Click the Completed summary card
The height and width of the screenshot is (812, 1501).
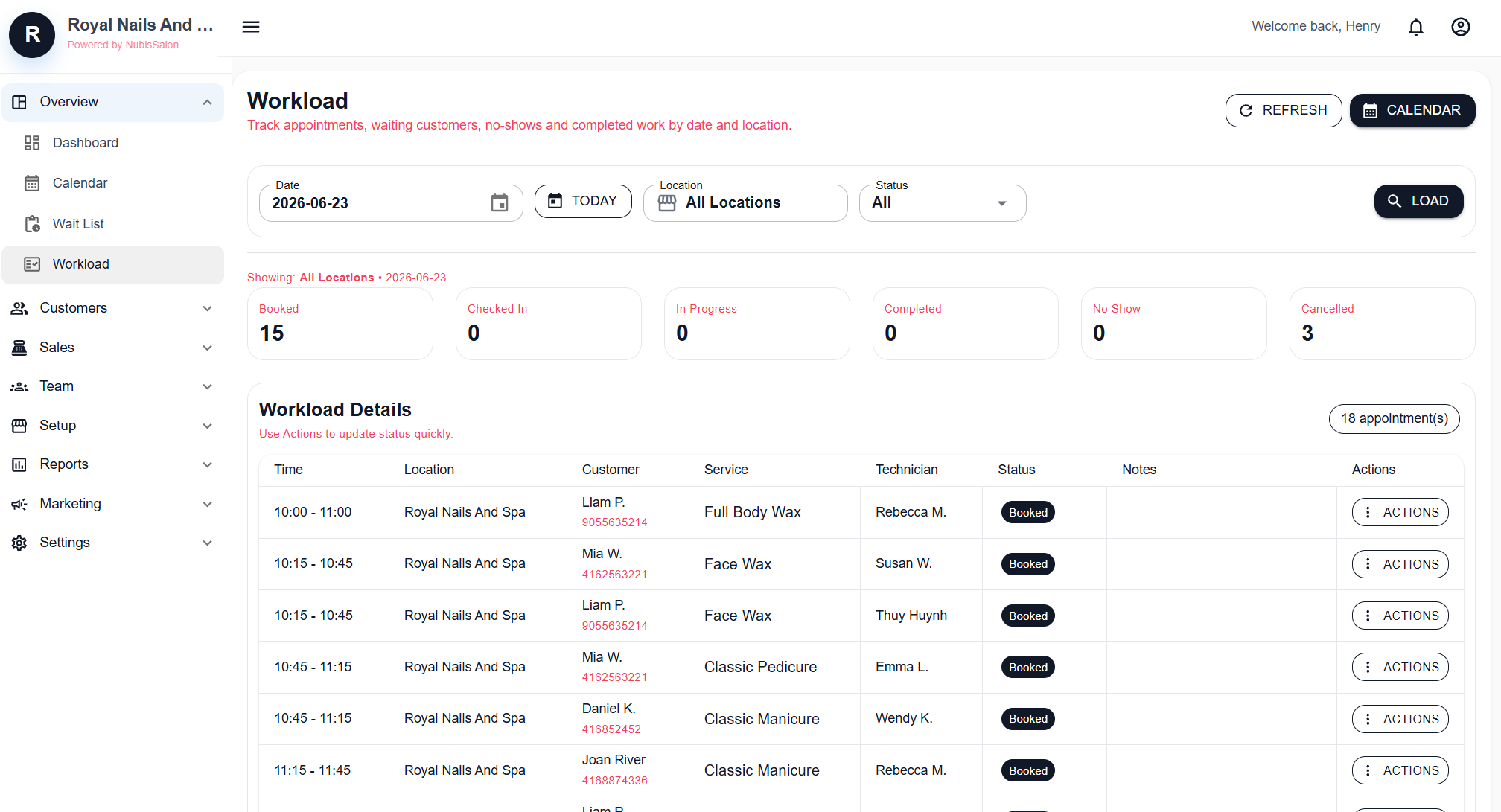click(x=966, y=324)
